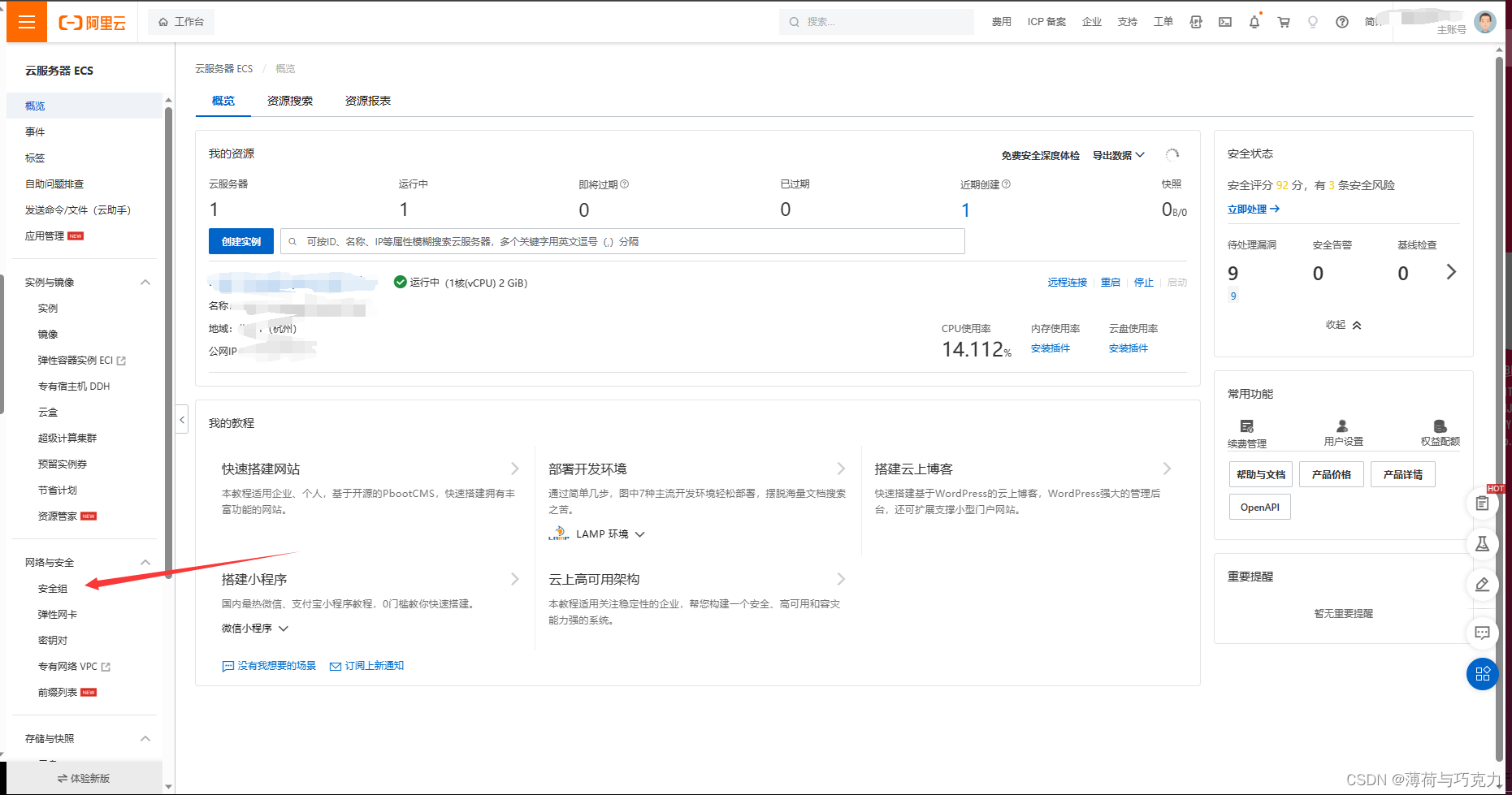
Task: Open the shopping cart icon
Action: coord(1284,22)
